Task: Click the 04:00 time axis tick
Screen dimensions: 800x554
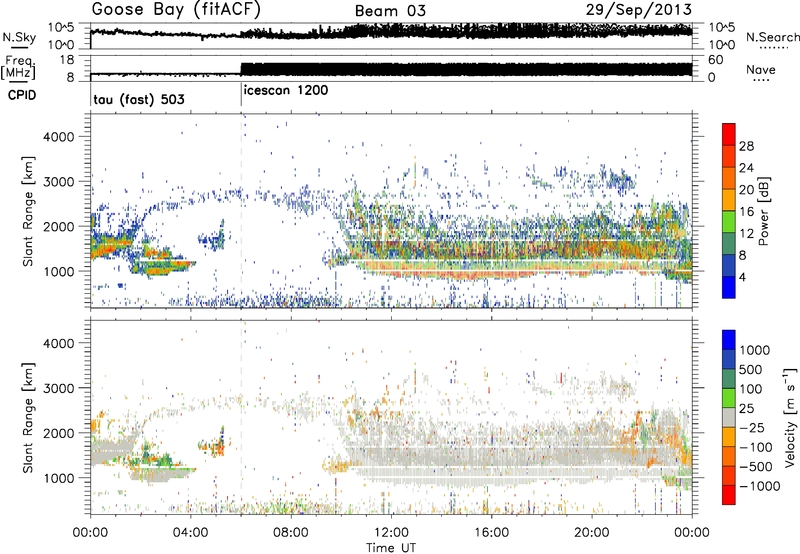Action: 190,533
